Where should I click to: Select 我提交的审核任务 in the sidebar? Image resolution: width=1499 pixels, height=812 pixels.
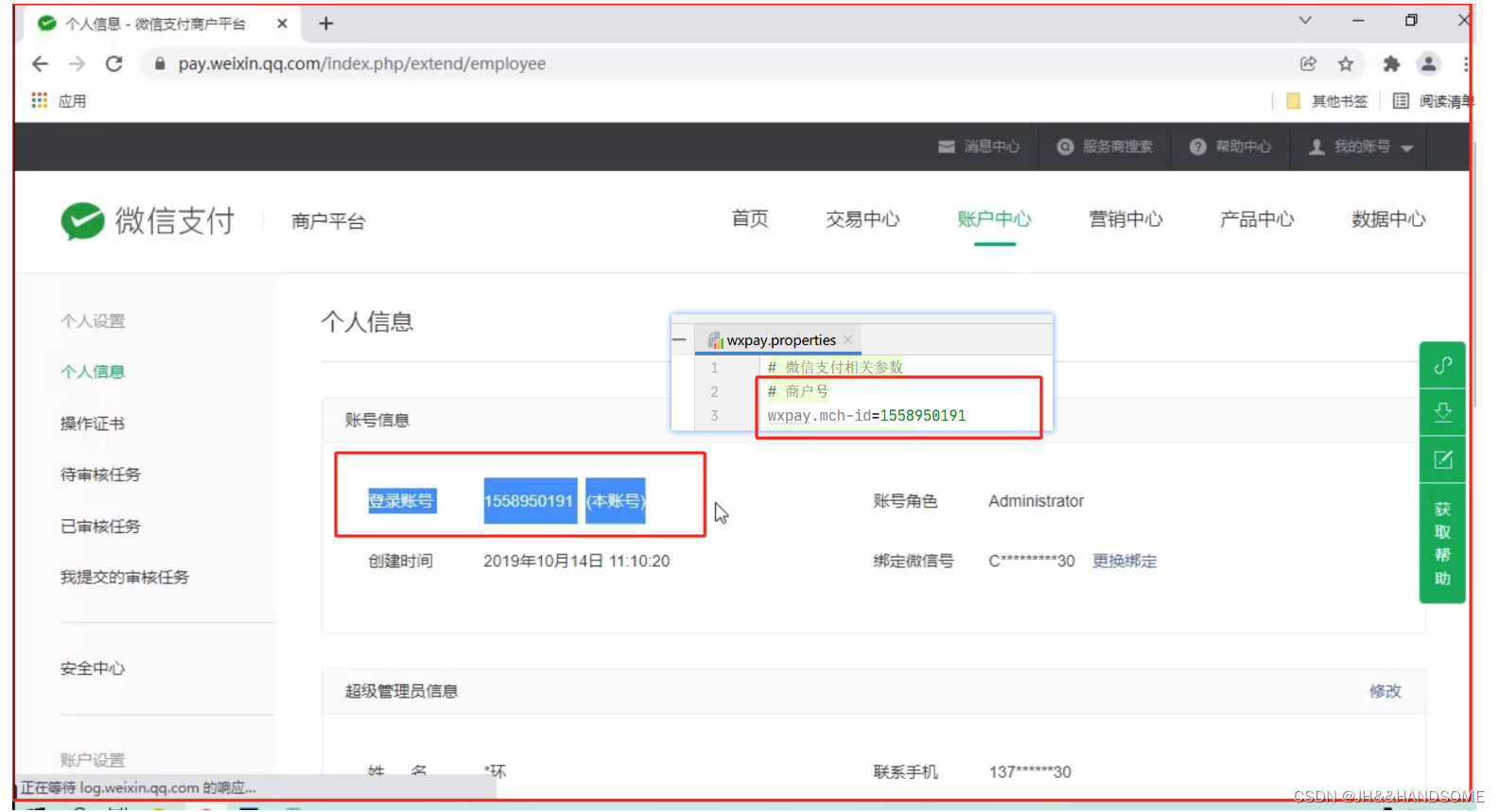click(x=125, y=577)
